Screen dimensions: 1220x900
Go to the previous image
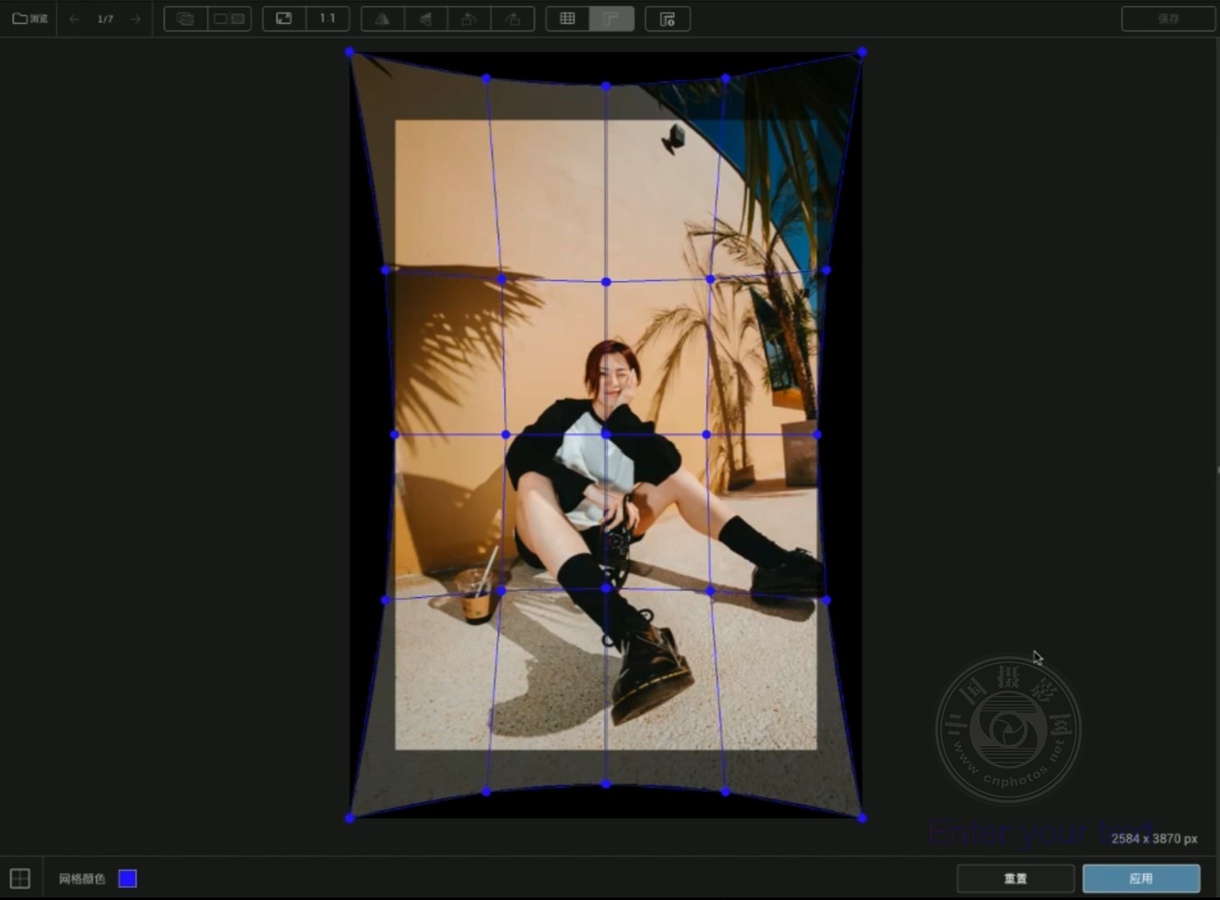pos(75,19)
